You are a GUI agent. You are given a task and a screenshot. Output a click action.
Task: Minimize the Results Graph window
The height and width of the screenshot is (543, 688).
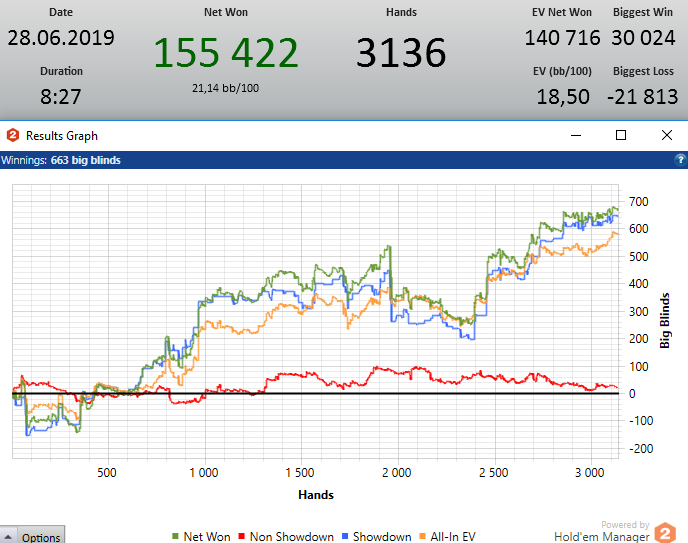pyautogui.click(x=576, y=136)
